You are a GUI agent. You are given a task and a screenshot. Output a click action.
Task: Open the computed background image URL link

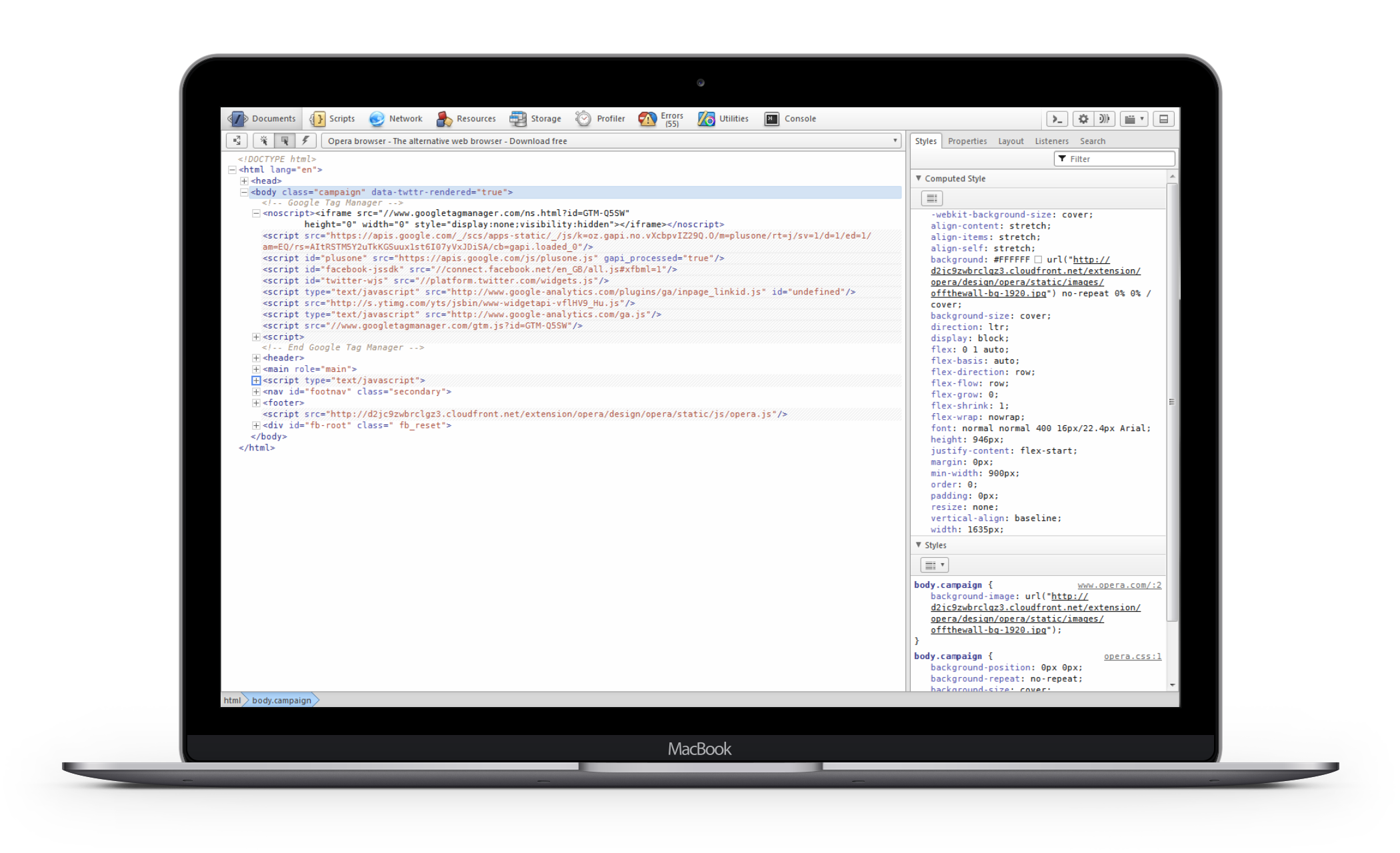point(1035,277)
